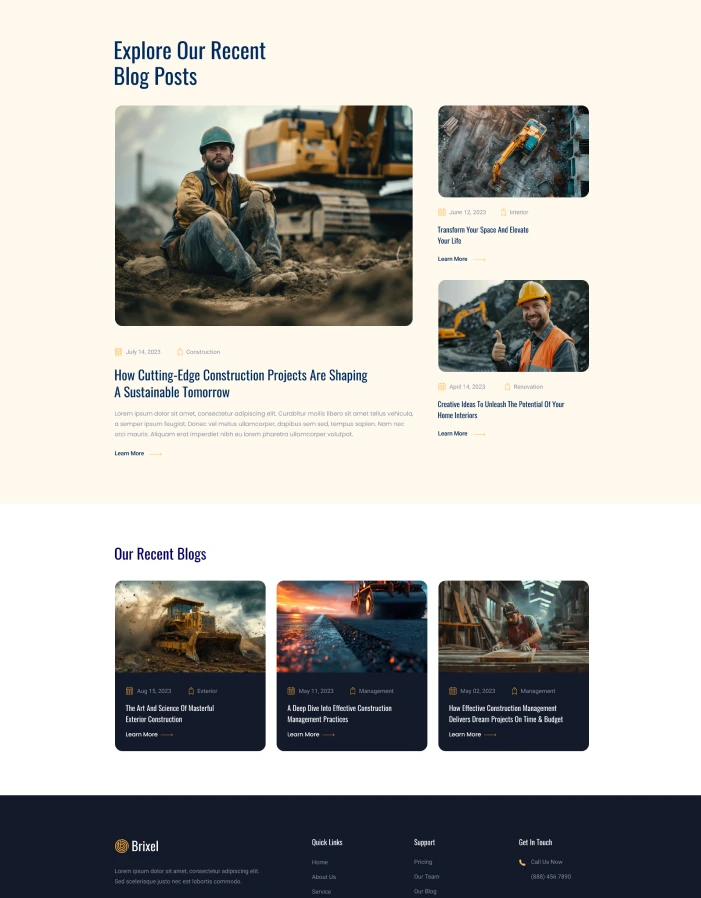Open 'How Effective Construction Management Delivers' title

click(506, 714)
